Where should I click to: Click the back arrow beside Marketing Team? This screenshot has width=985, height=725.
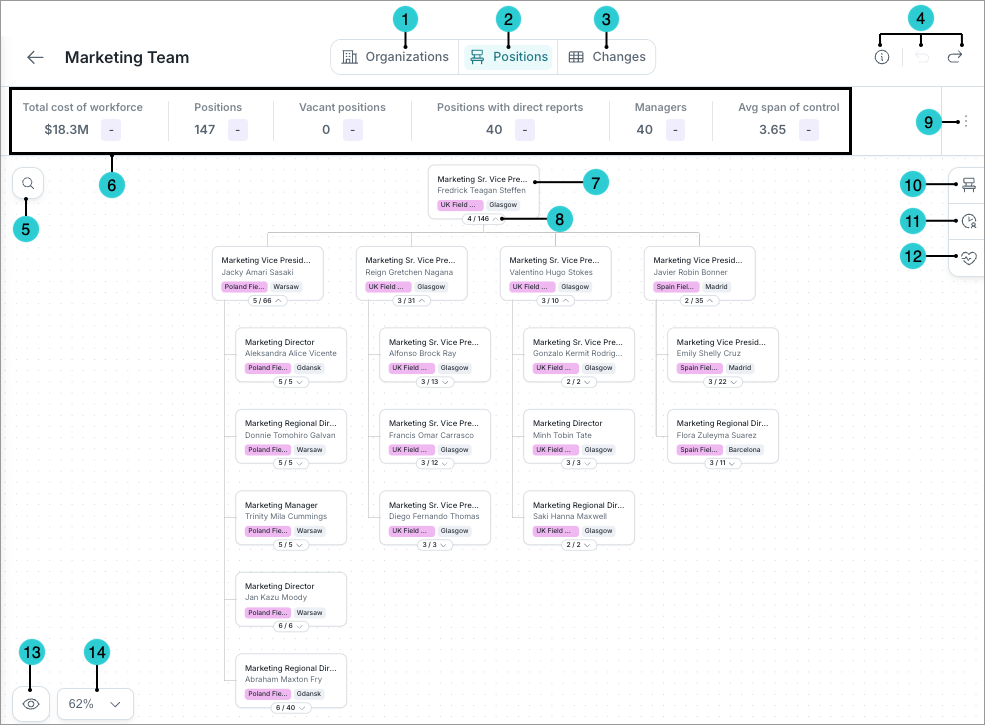(x=35, y=57)
